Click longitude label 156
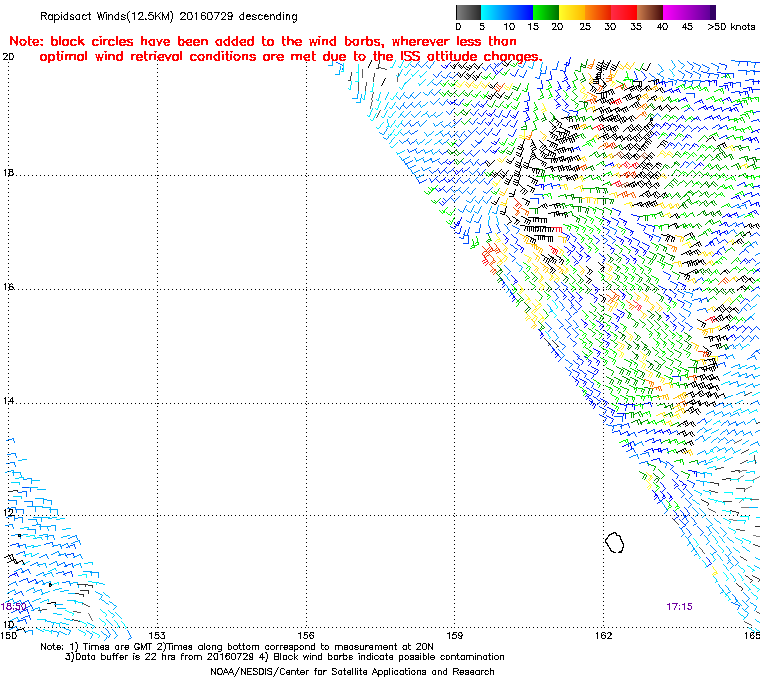Viewport: 760px width, 688px height. [306, 635]
